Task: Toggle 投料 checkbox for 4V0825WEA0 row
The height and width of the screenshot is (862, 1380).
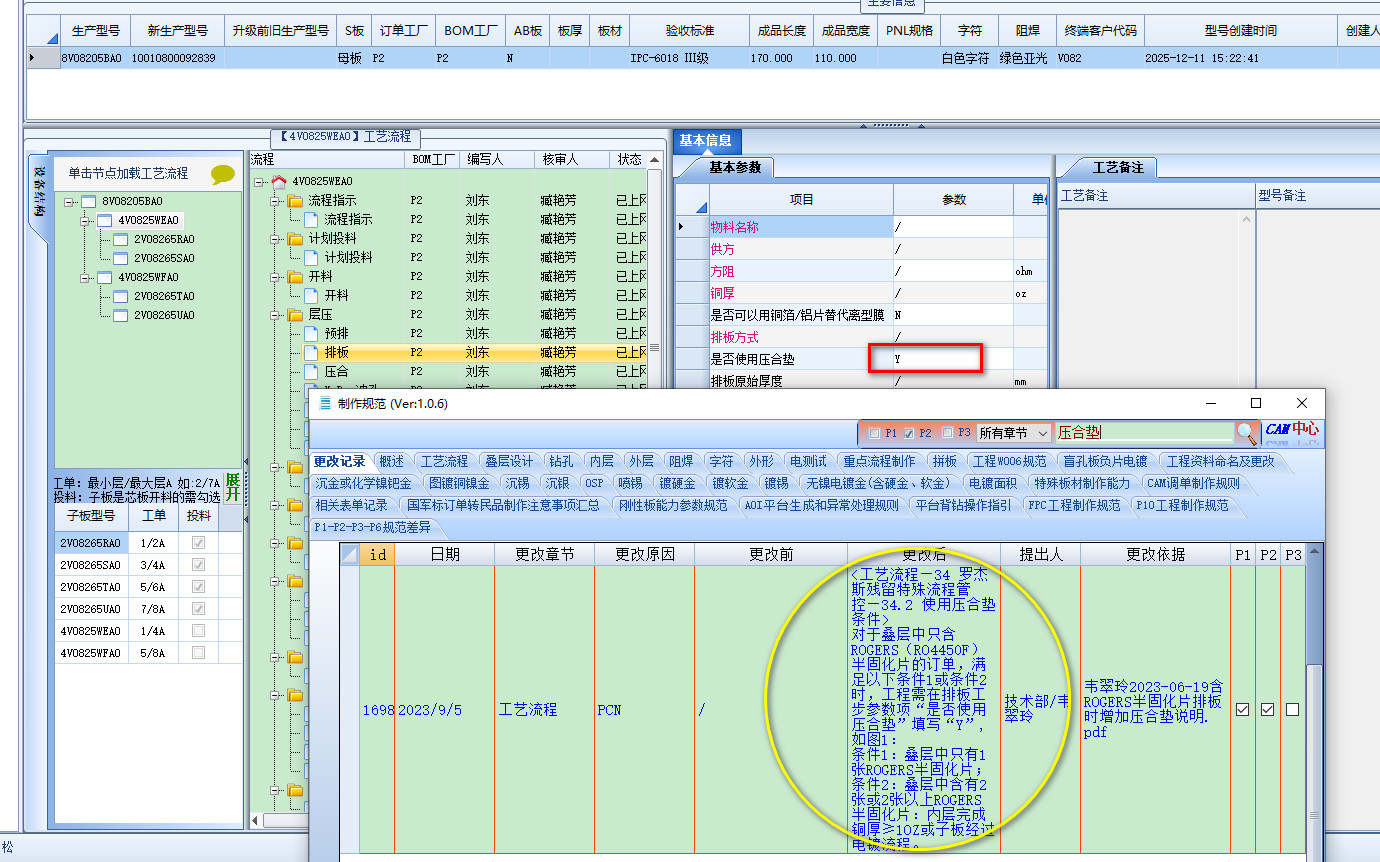Action: pyautogui.click(x=198, y=630)
